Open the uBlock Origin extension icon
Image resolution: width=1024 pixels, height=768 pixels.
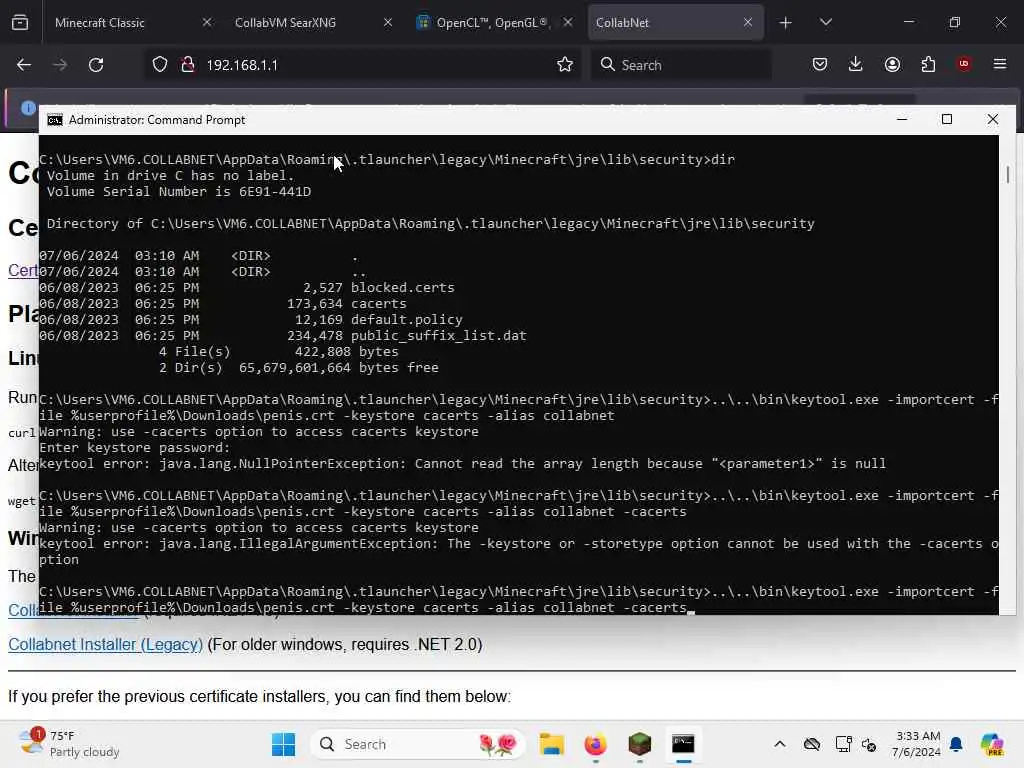(964, 64)
